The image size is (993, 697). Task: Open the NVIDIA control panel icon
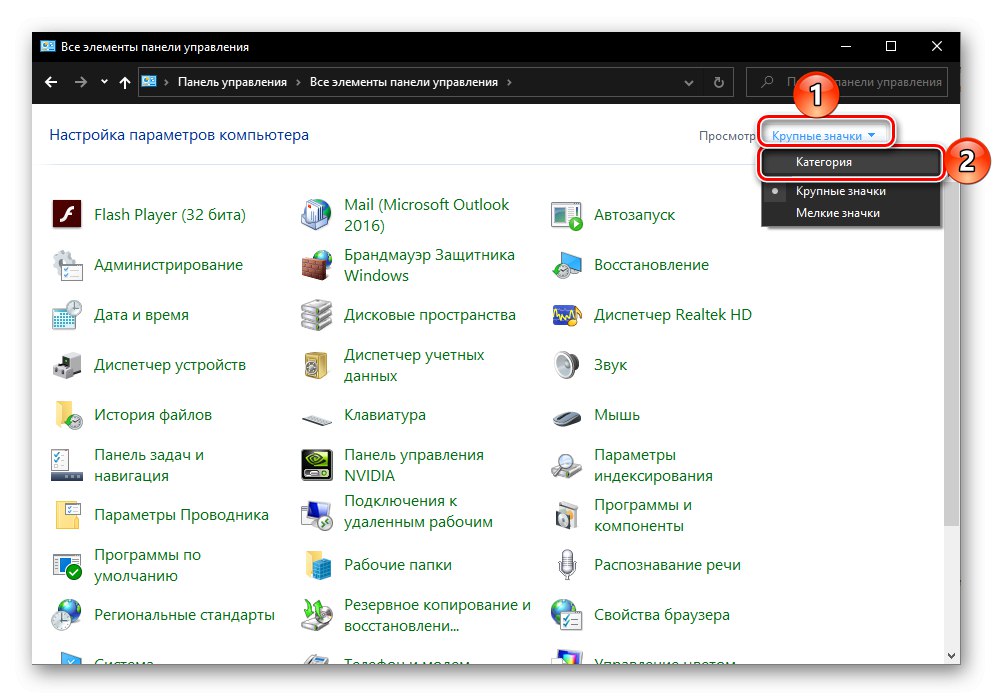click(317, 465)
